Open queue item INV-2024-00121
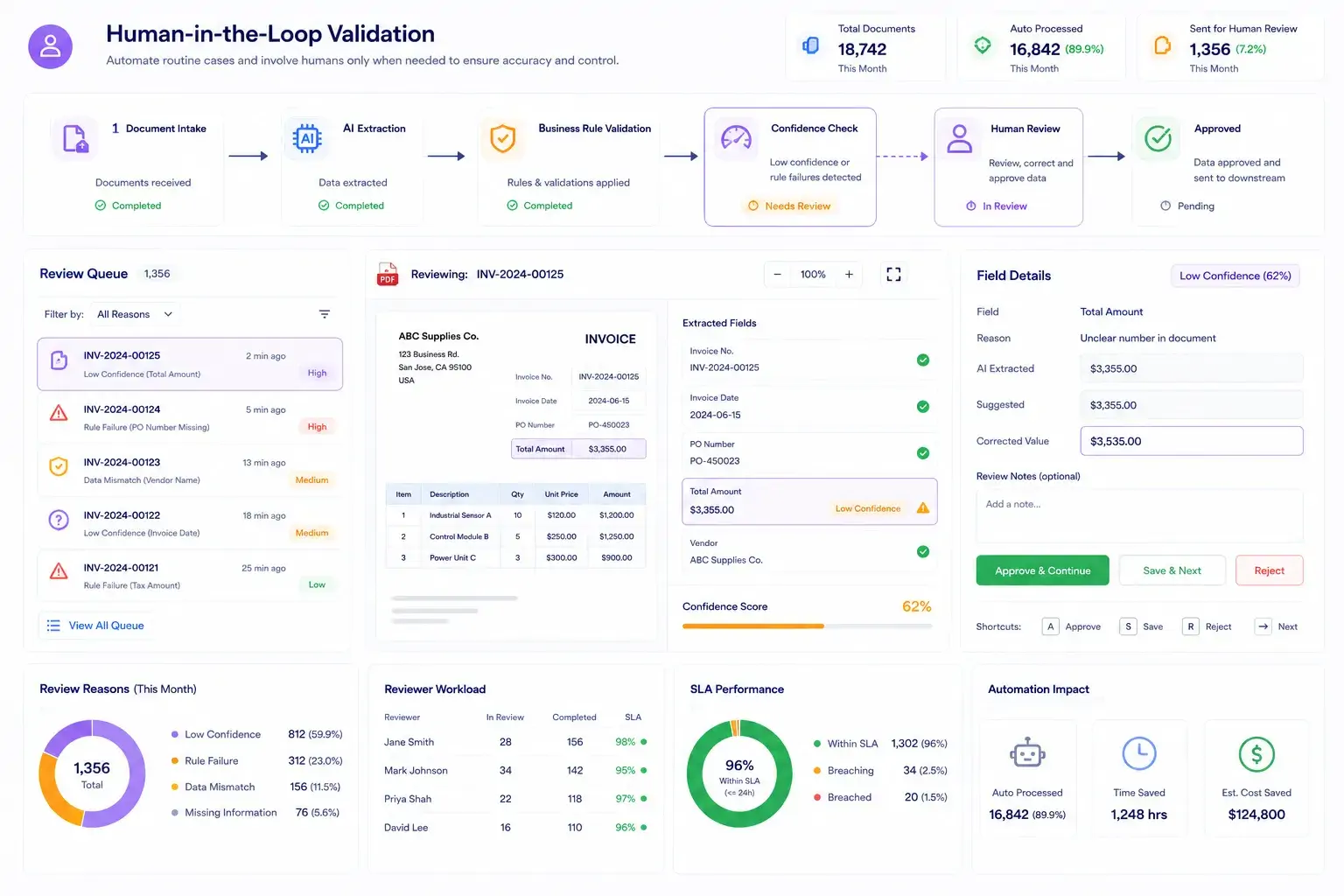1344x896 pixels. pos(190,576)
